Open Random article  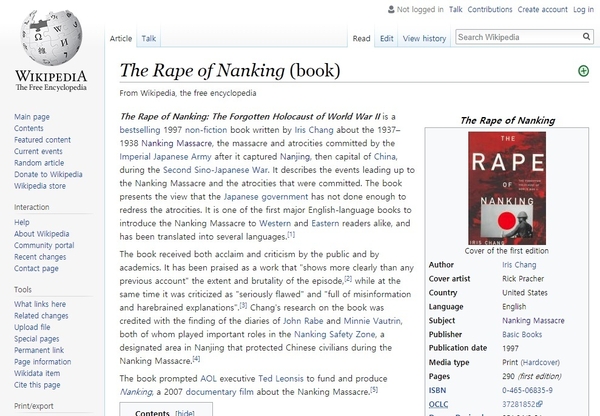point(39,163)
